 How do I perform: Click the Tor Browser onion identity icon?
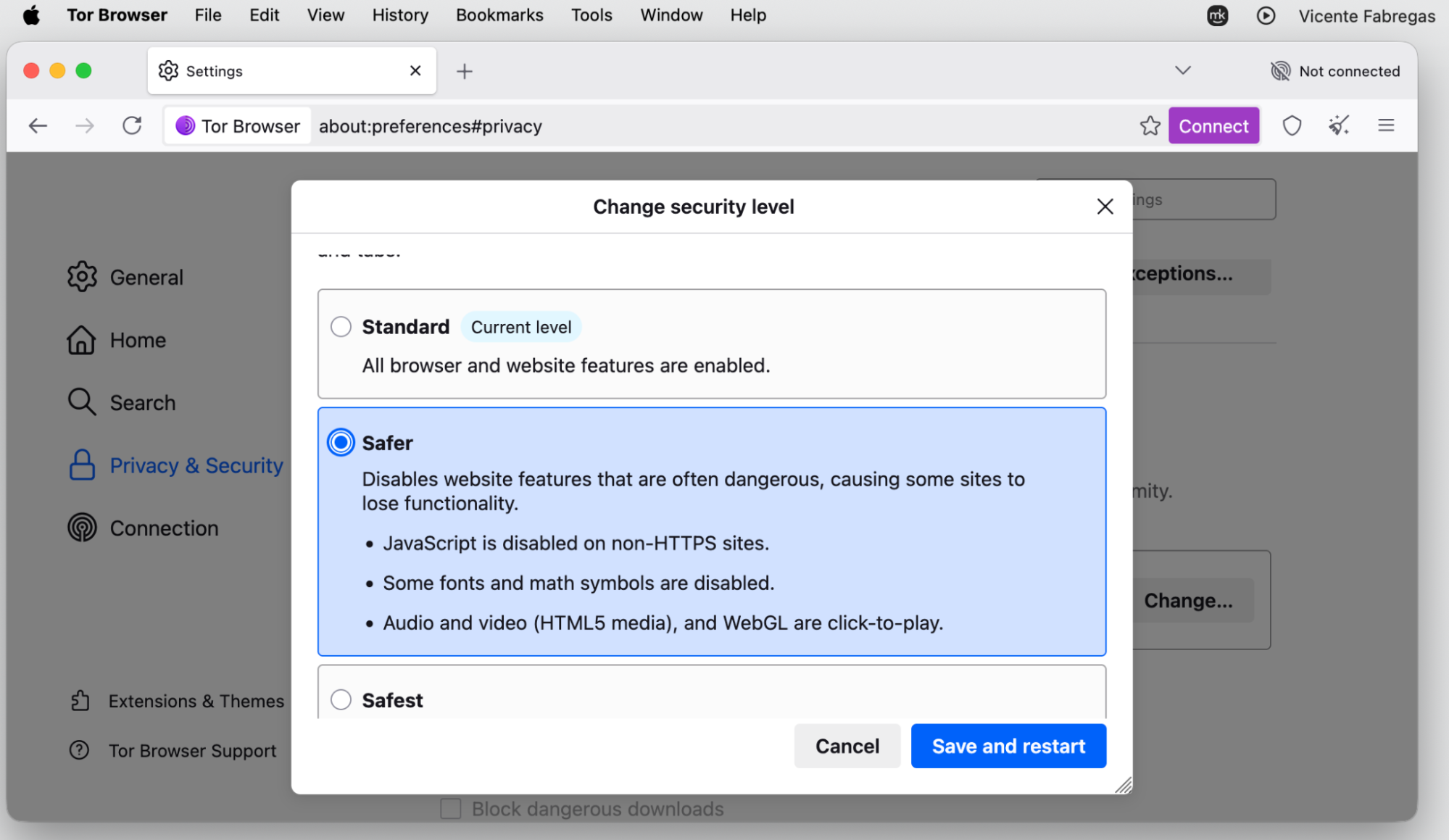pyautogui.click(x=186, y=126)
